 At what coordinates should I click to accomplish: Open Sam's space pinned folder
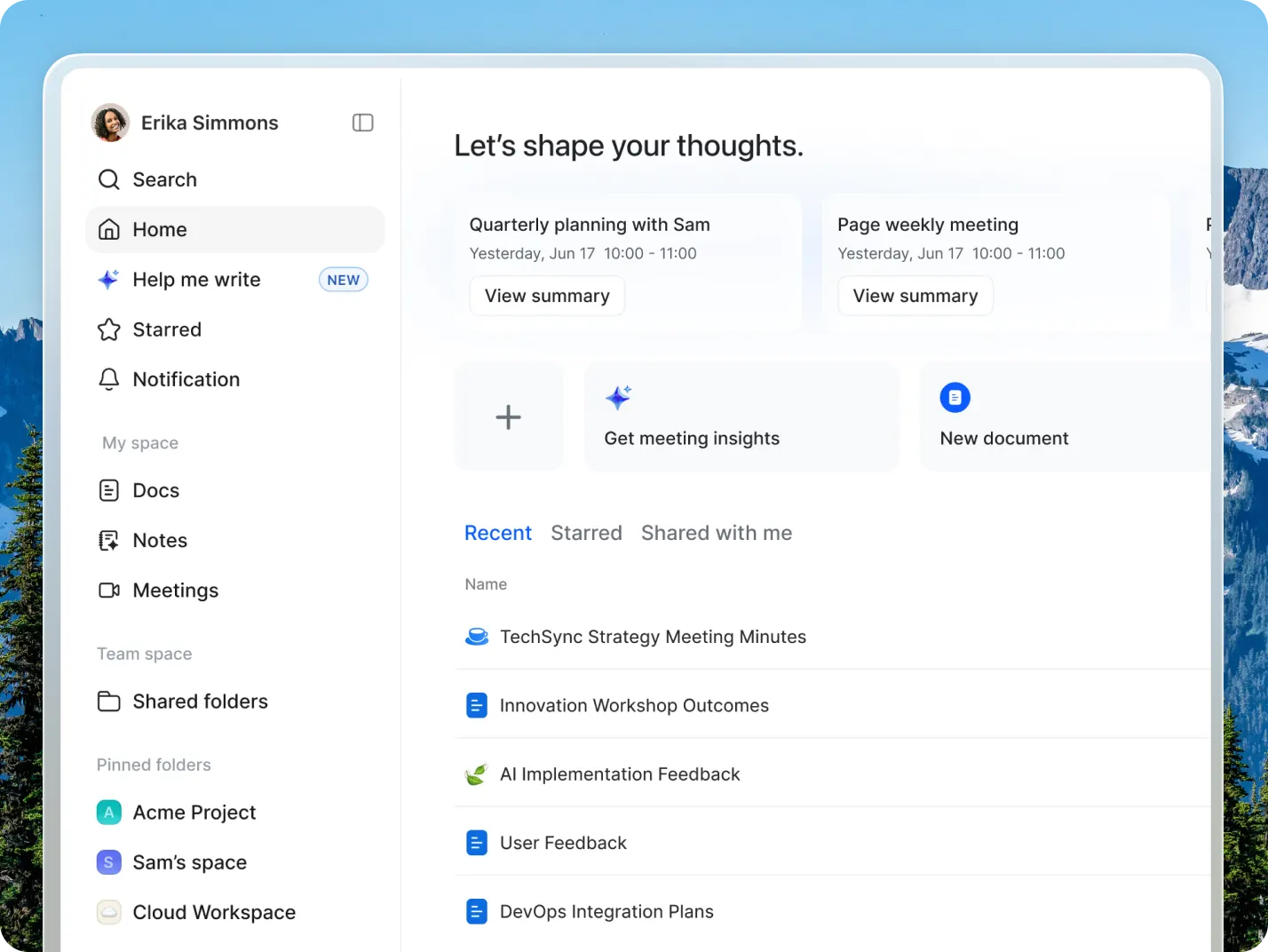pos(235,862)
